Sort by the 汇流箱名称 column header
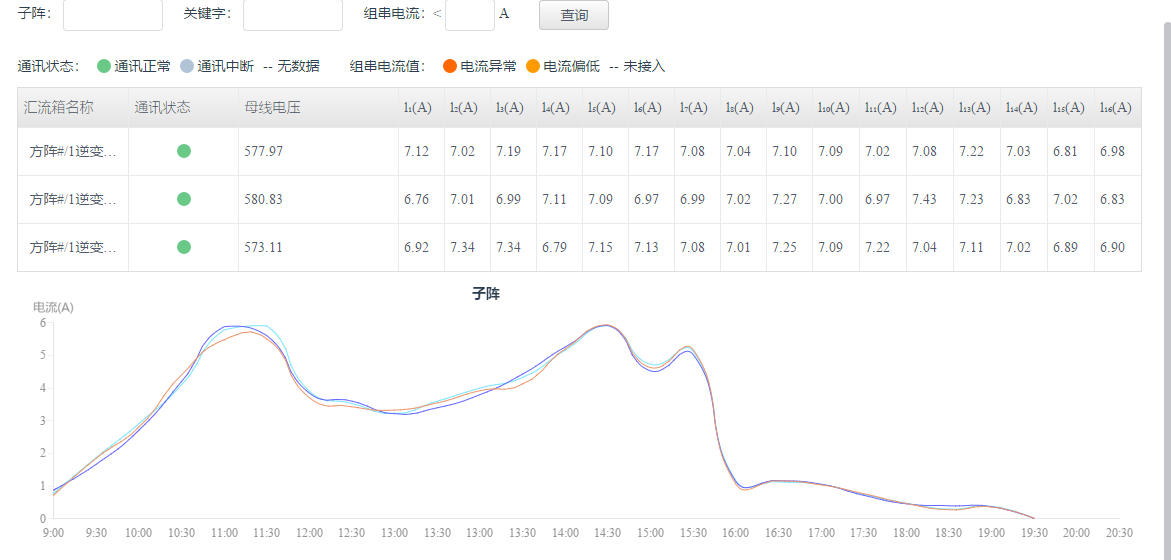 pyautogui.click(x=59, y=107)
